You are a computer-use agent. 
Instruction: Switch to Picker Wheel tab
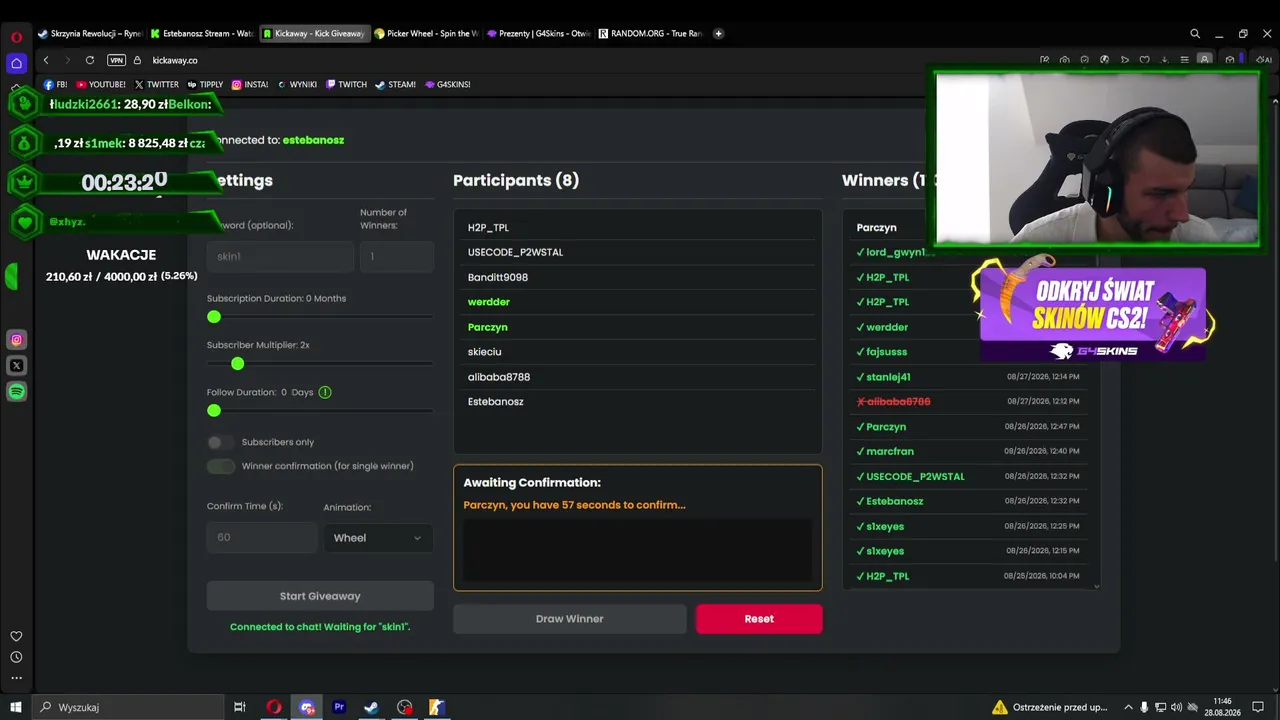coord(427,33)
